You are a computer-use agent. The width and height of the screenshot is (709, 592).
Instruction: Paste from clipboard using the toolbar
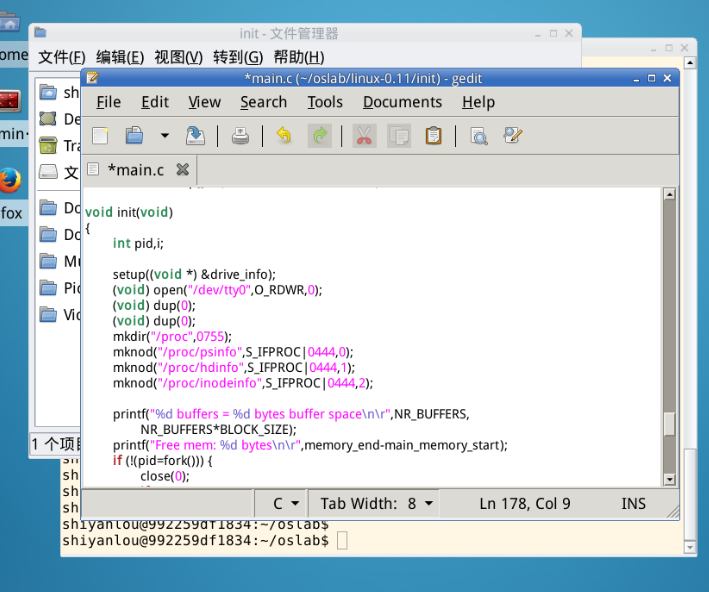(433, 136)
